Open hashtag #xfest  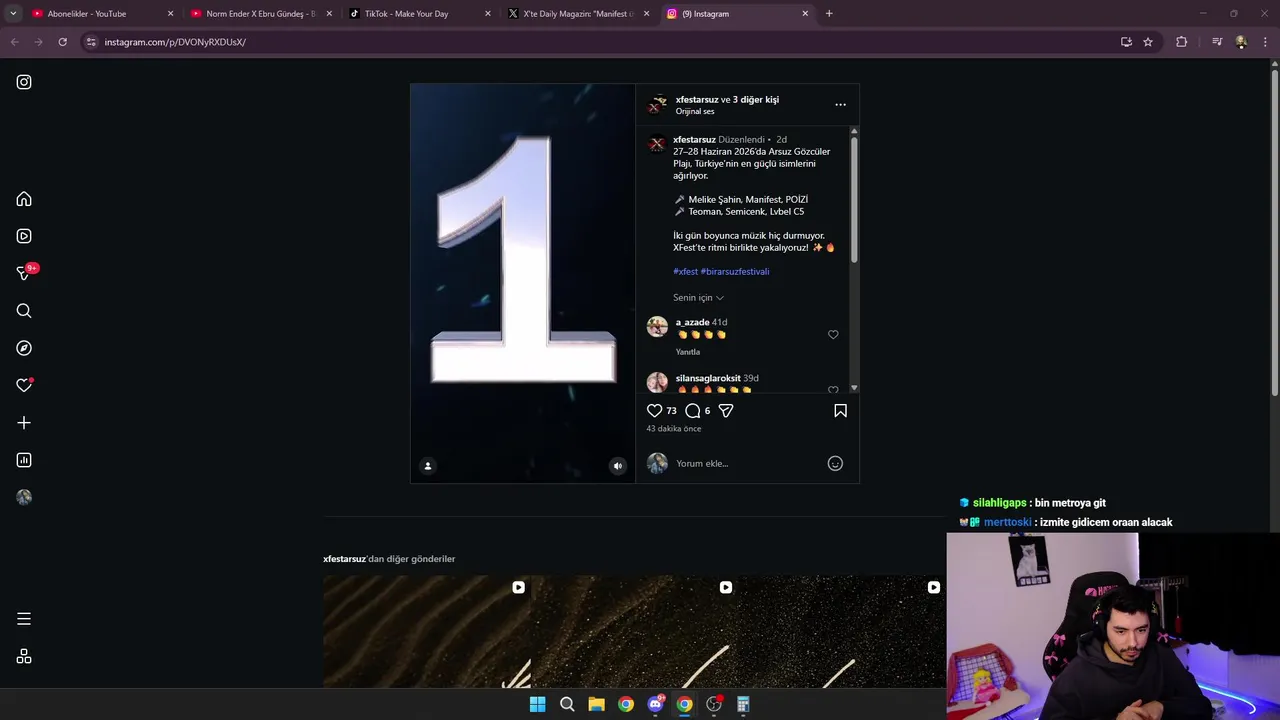pos(685,271)
